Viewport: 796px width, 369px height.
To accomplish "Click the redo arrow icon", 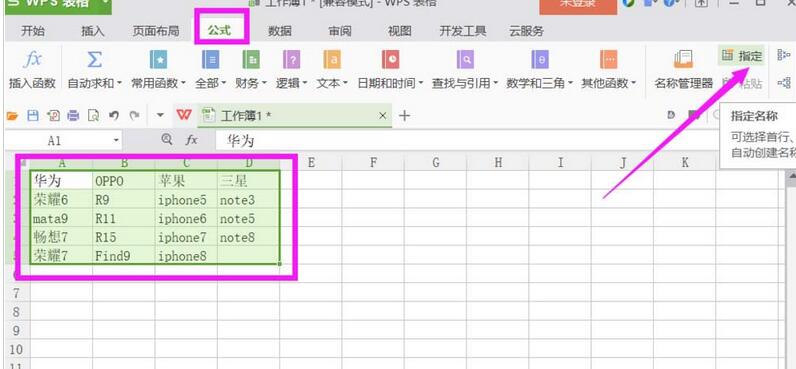I will pyautogui.click(x=134, y=116).
